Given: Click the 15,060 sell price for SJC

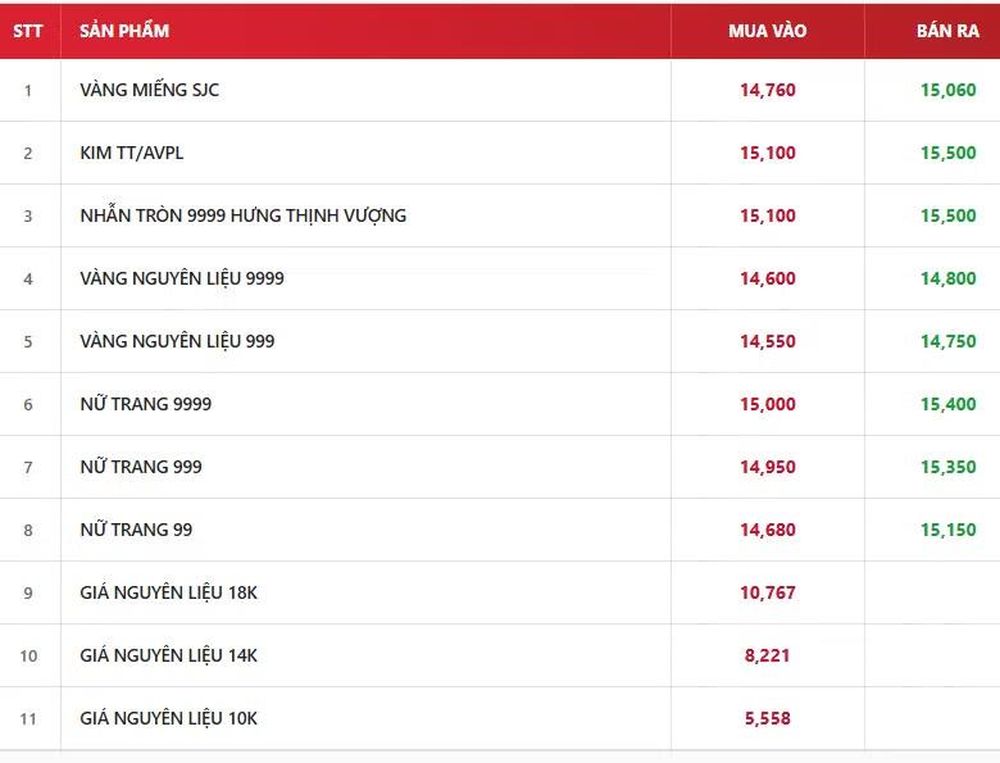Looking at the screenshot, I should point(948,90).
